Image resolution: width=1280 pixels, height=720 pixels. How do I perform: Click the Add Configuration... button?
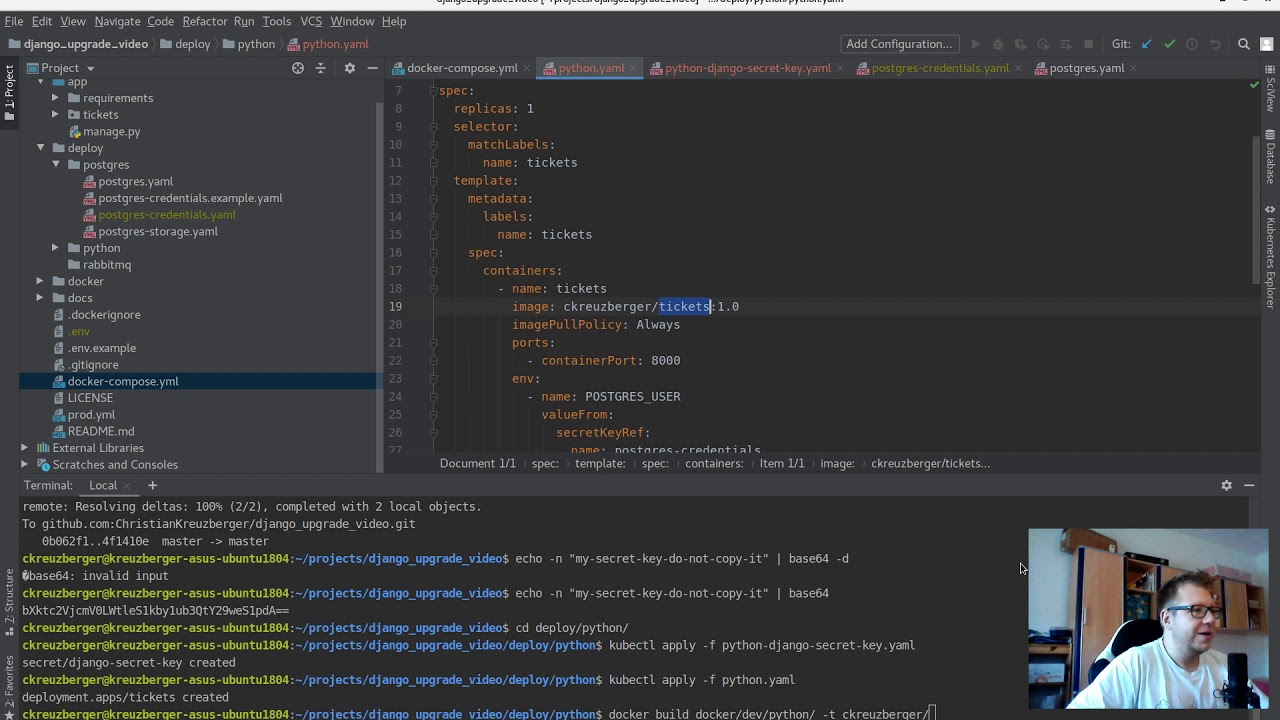[899, 44]
